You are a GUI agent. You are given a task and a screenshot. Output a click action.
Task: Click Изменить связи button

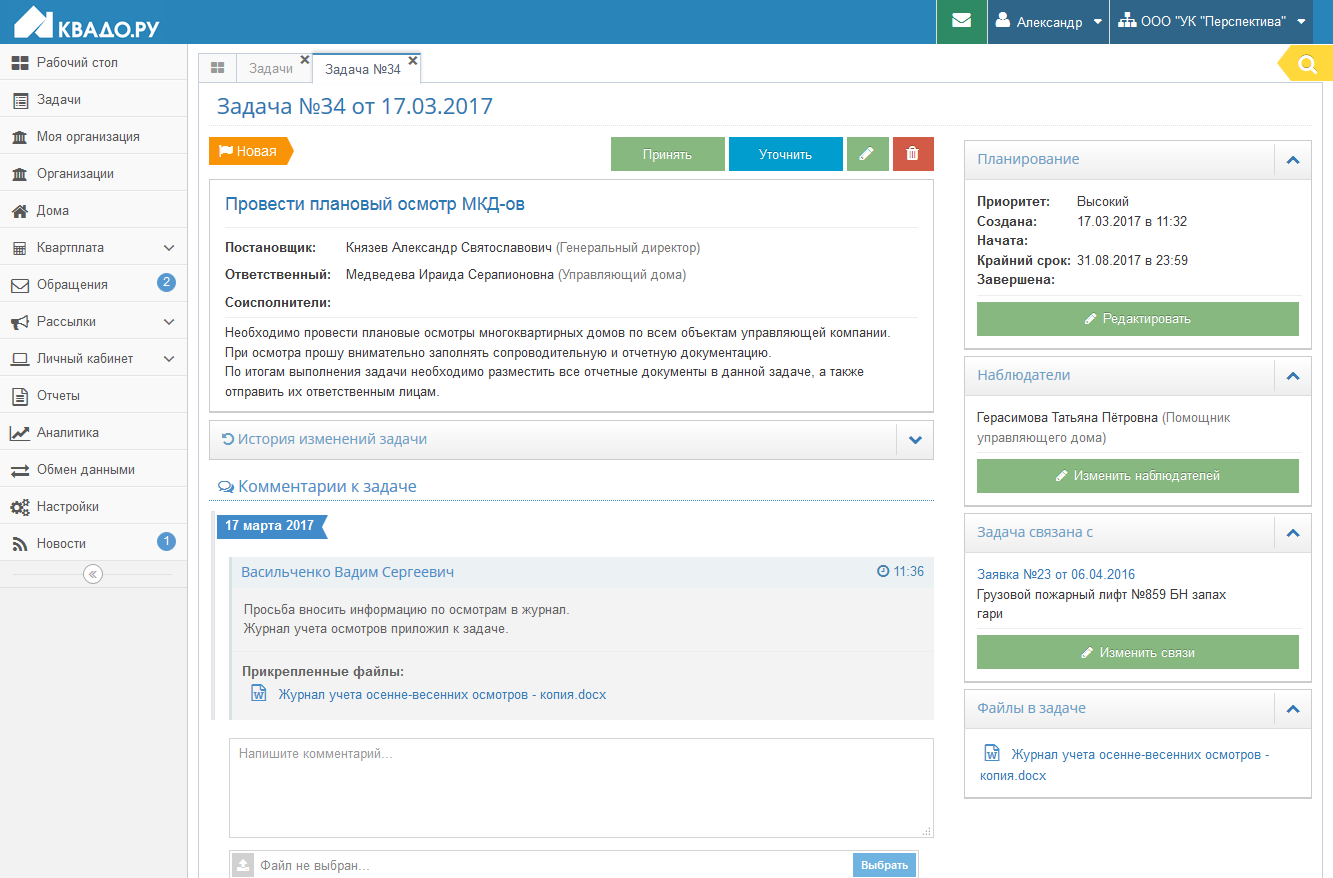(x=1138, y=652)
